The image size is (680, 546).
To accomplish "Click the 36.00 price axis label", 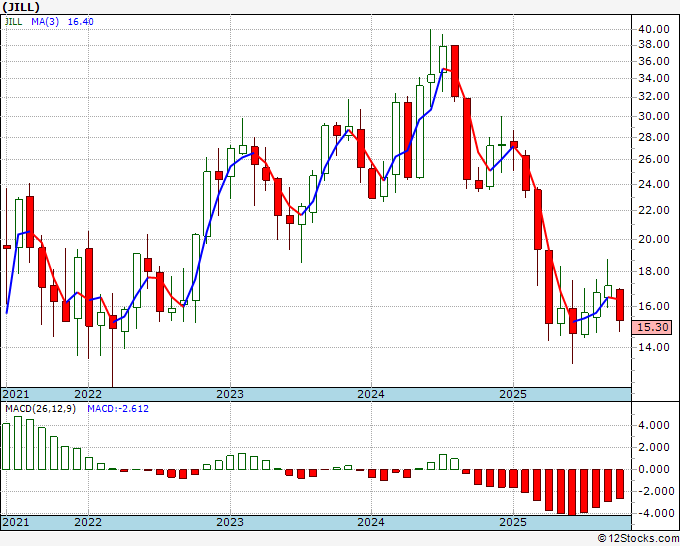I will pyautogui.click(x=654, y=62).
